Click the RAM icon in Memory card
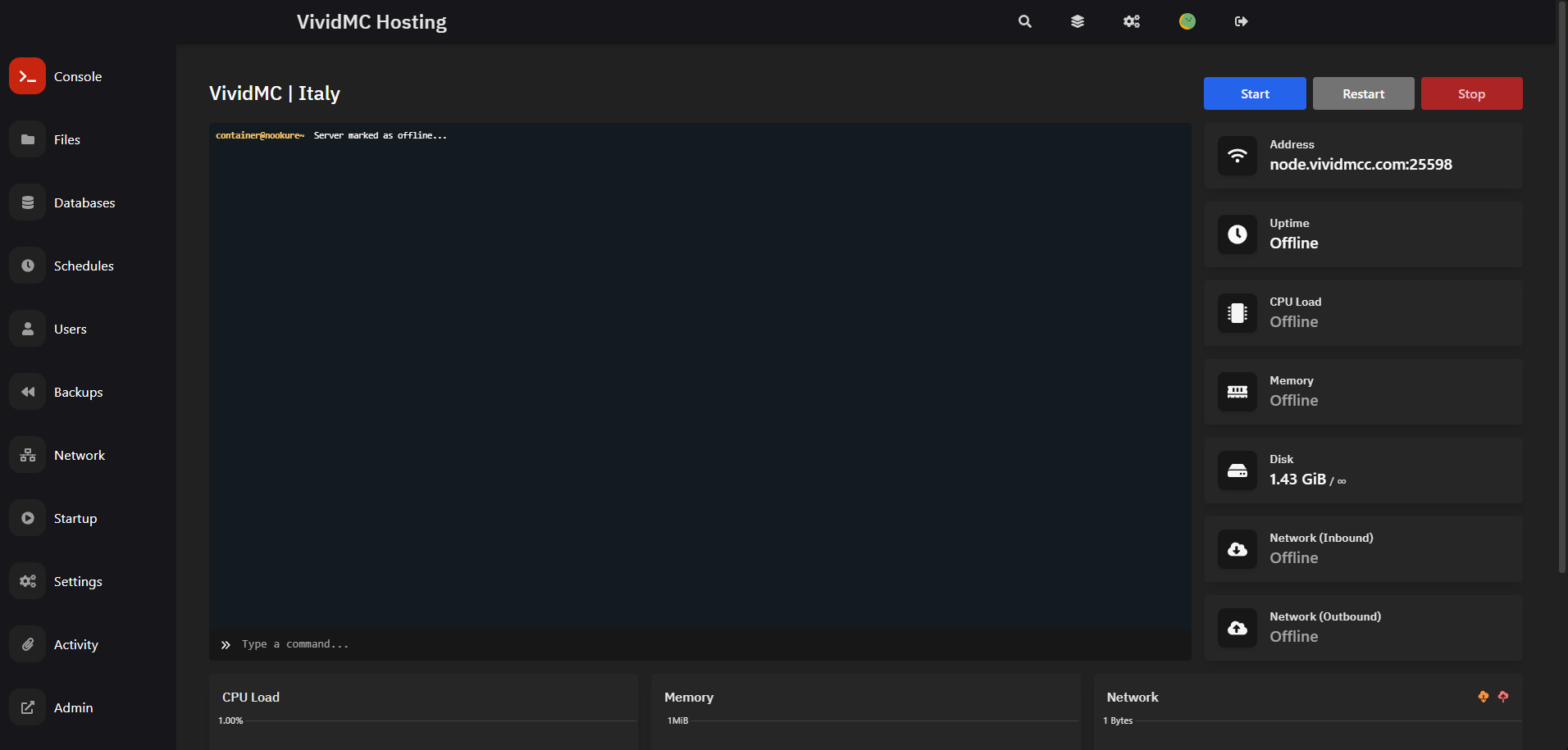Screen dimensions: 1568x750 click(1238, 392)
